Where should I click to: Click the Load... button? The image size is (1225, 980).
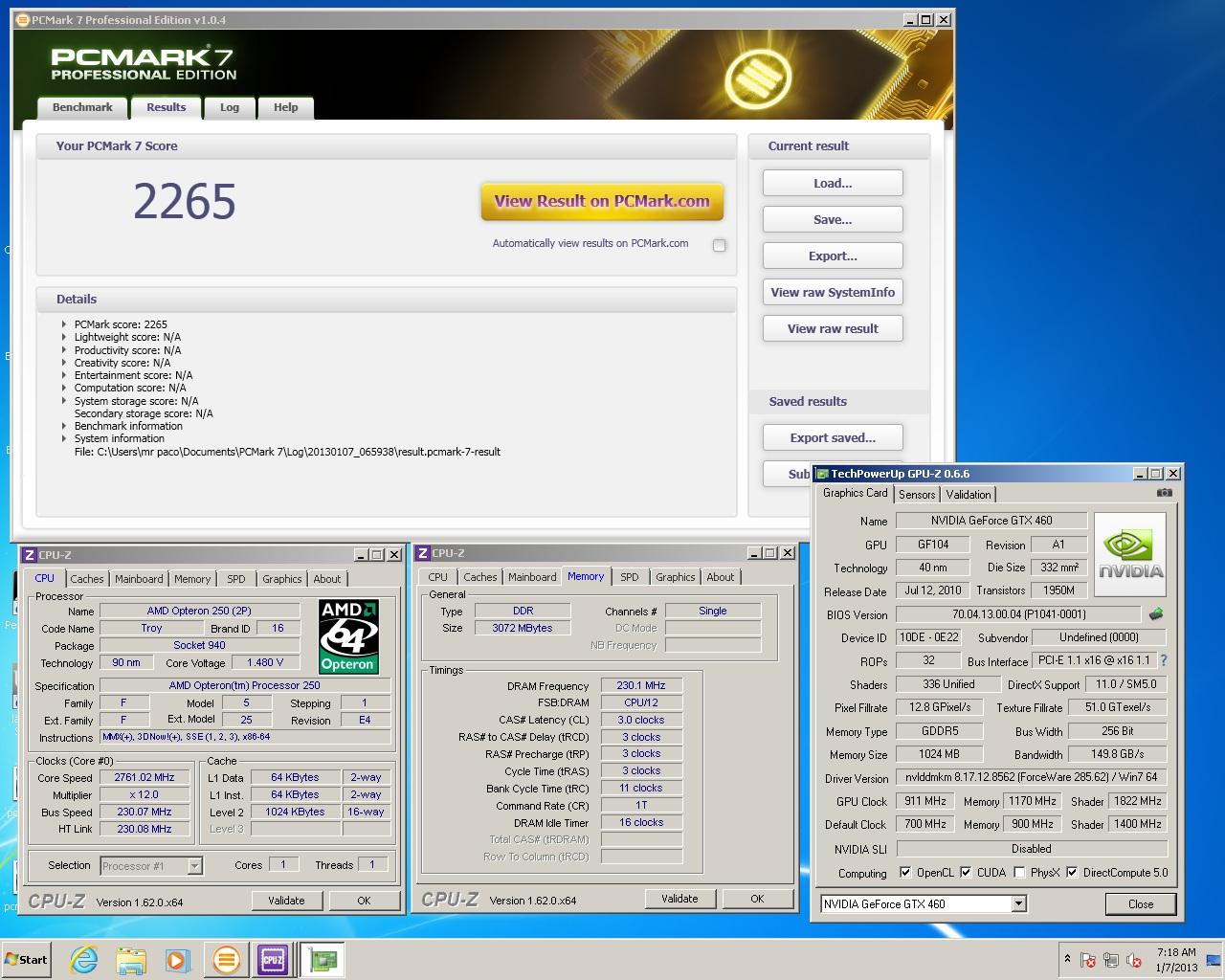833,183
